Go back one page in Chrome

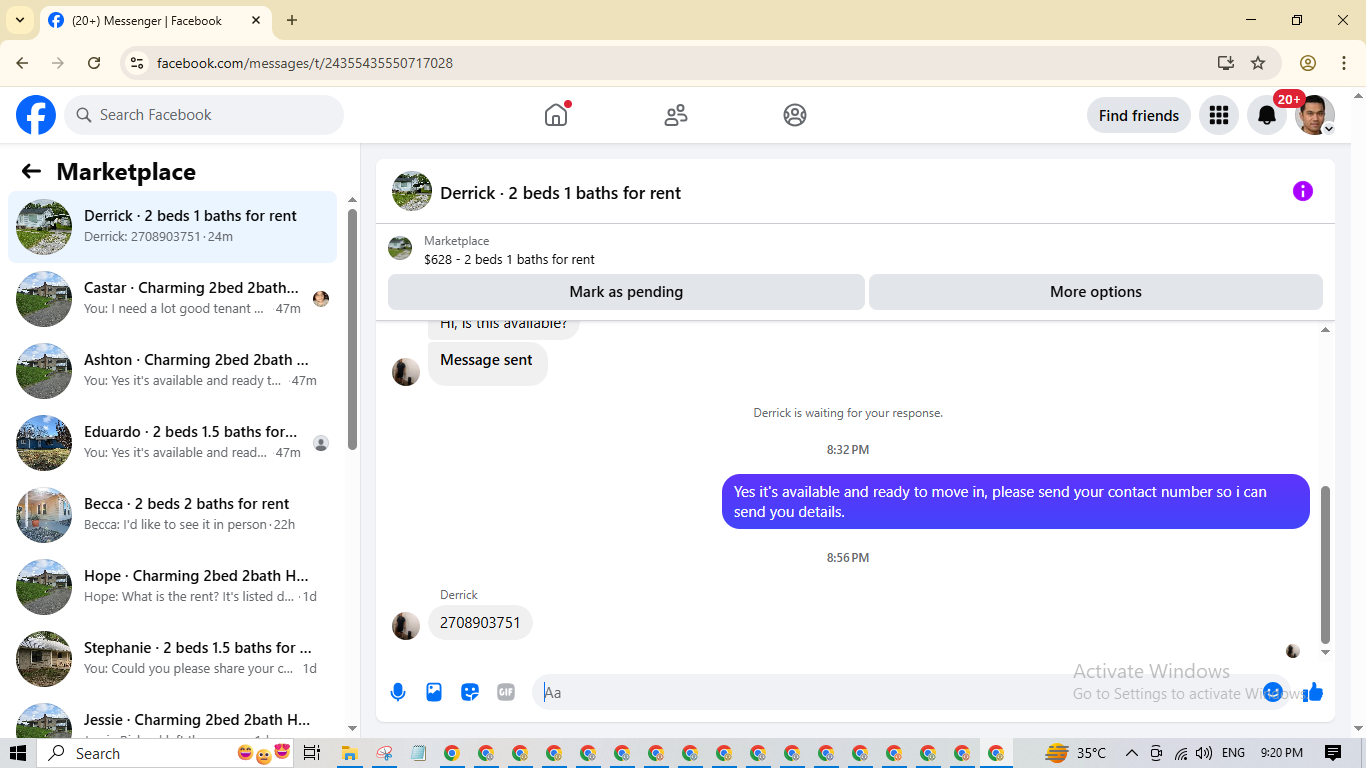coord(22,63)
